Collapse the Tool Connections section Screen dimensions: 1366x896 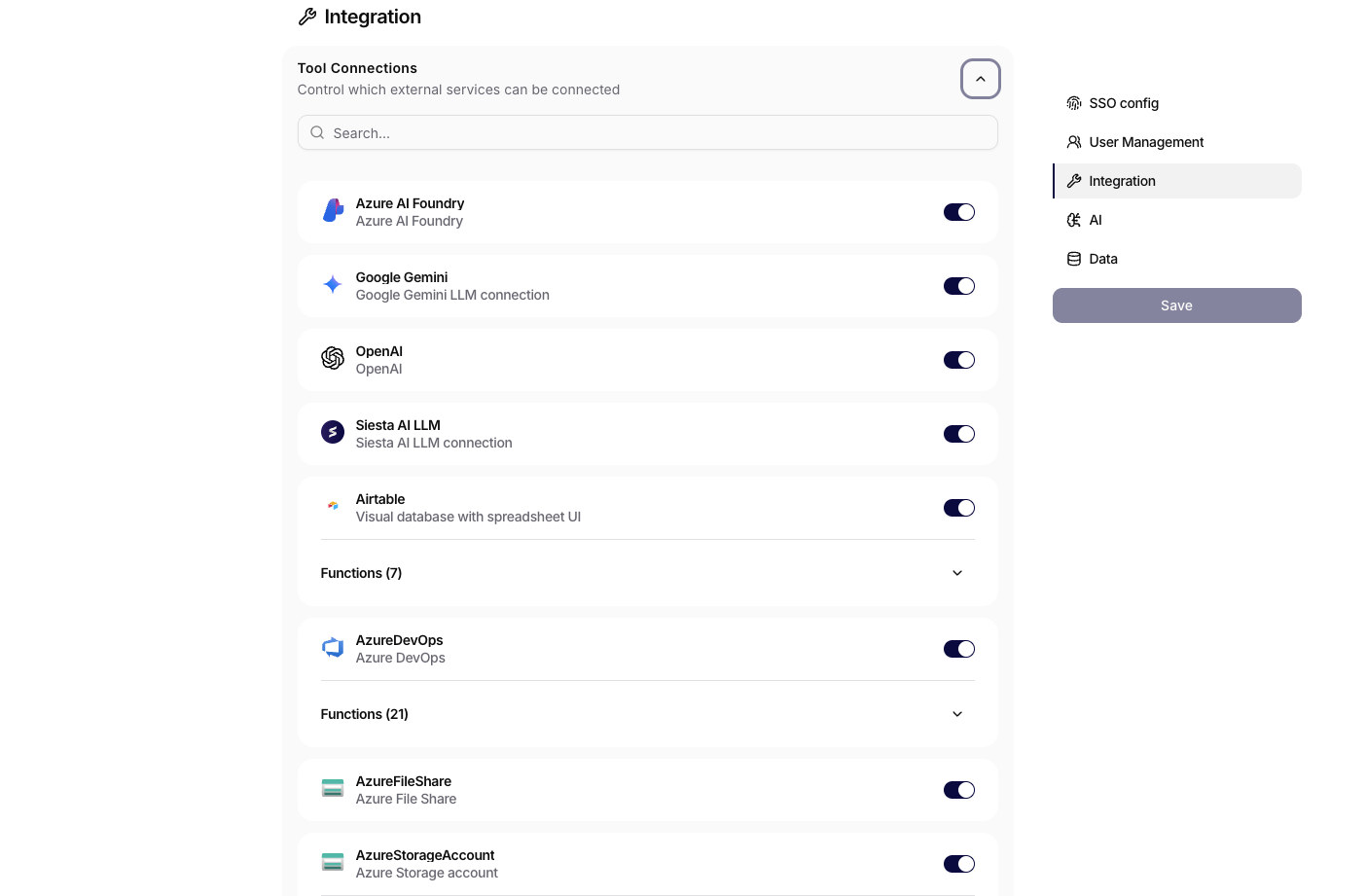981,79
